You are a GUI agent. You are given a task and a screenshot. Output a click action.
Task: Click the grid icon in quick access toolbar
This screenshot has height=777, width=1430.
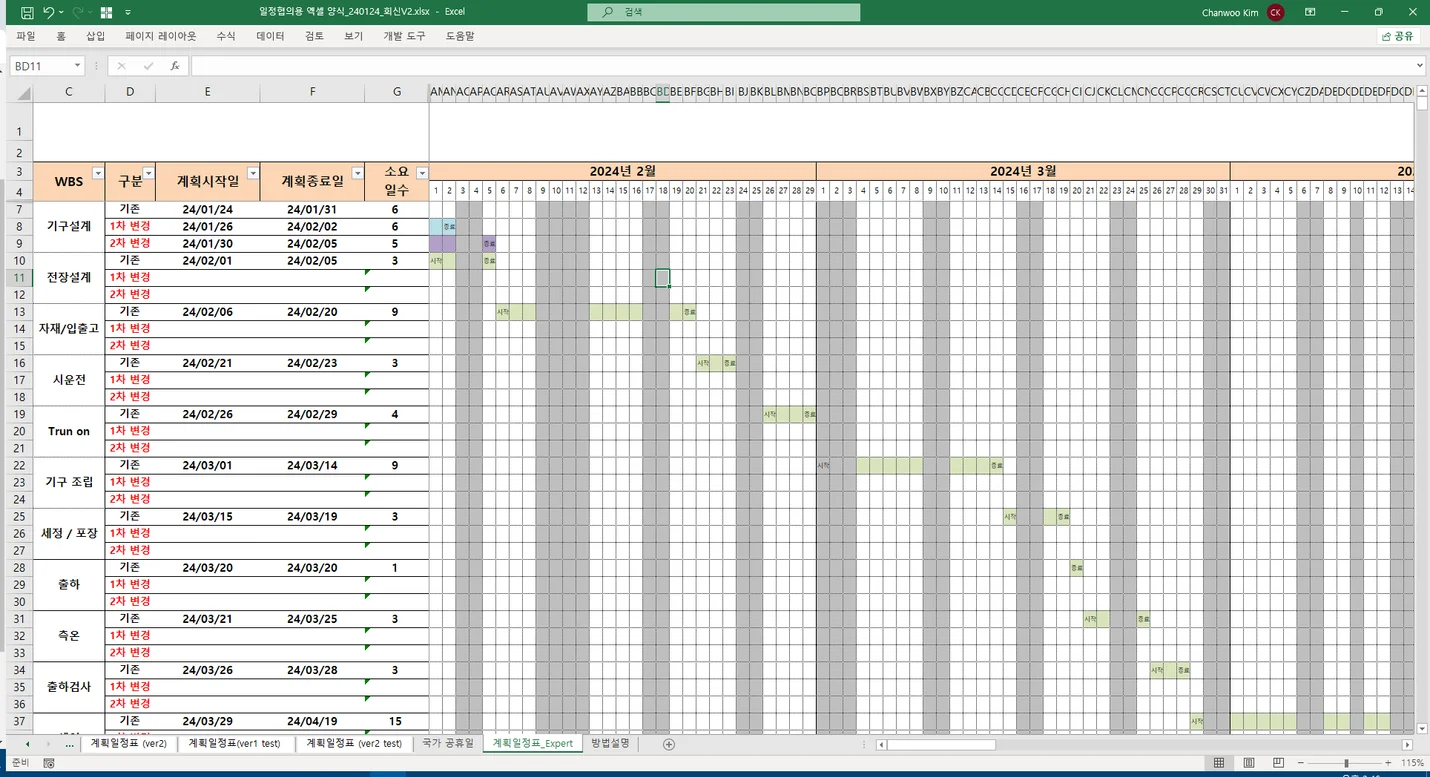(106, 13)
